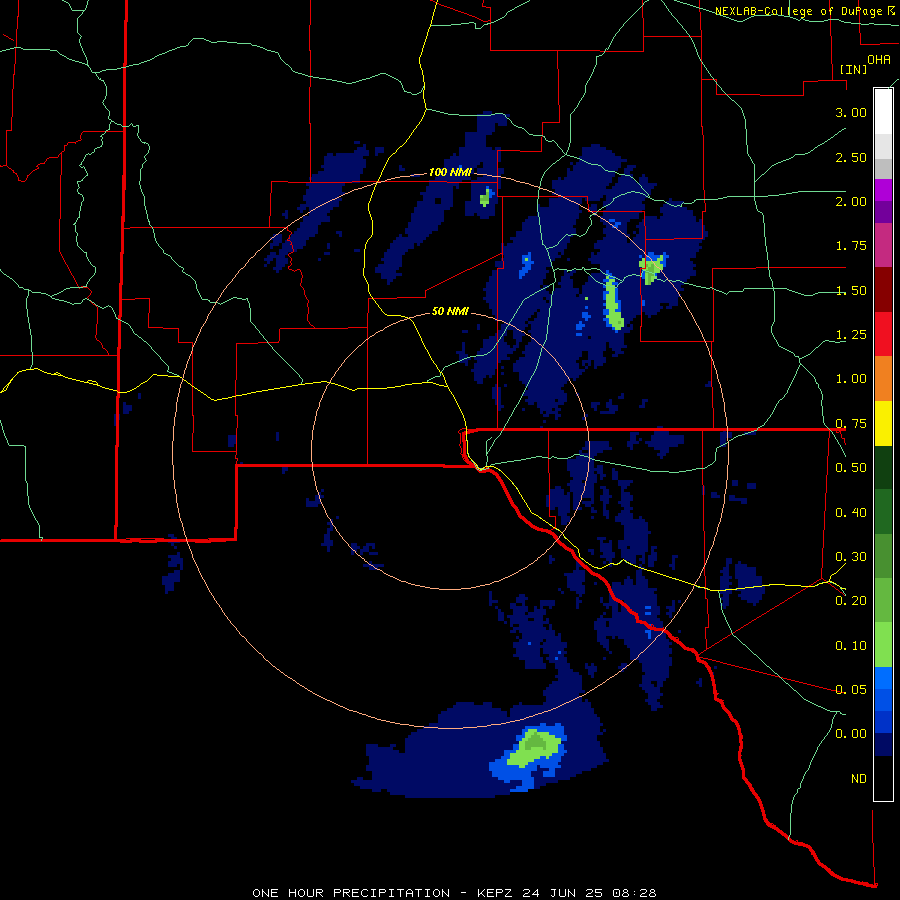Click the 0.75 legend value
The width and height of the screenshot is (900, 900).
[851, 424]
